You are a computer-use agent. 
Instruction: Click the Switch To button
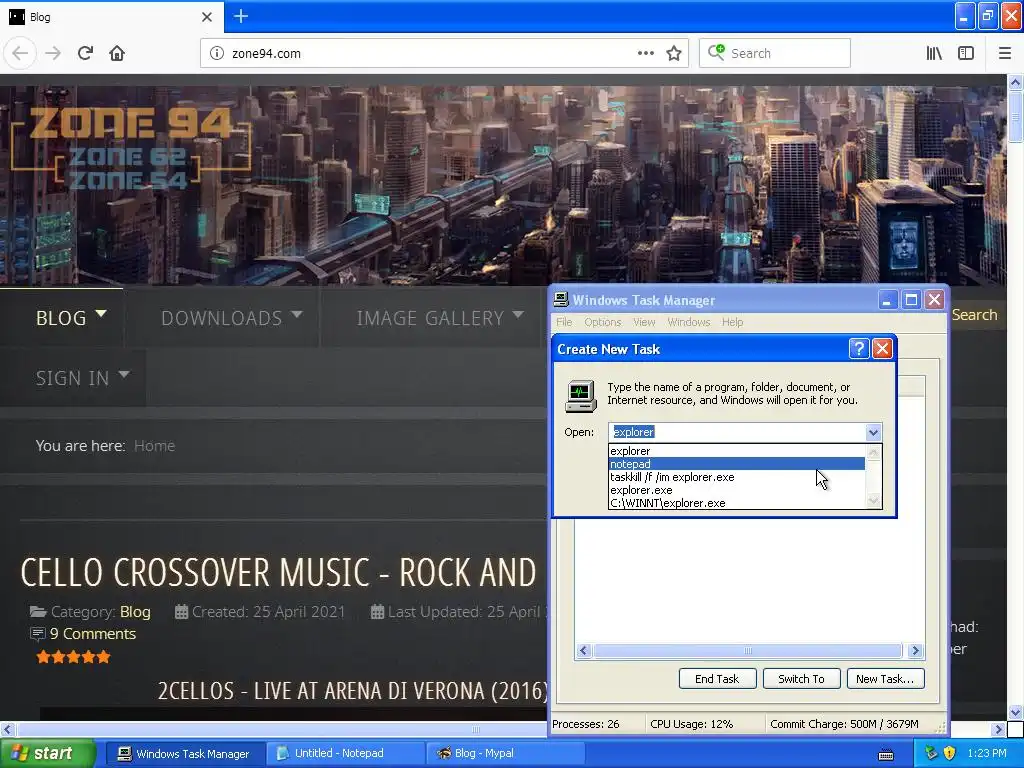pos(801,679)
